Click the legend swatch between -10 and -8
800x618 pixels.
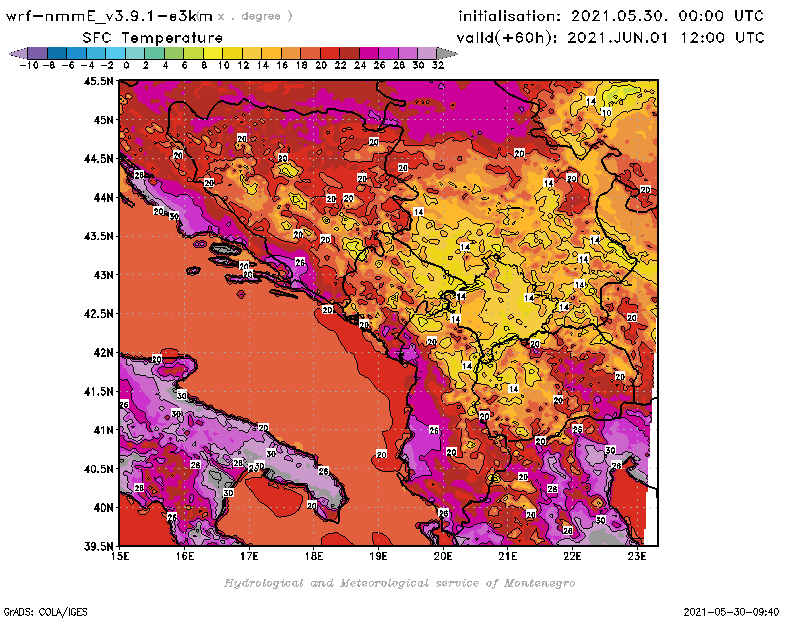click(38, 53)
